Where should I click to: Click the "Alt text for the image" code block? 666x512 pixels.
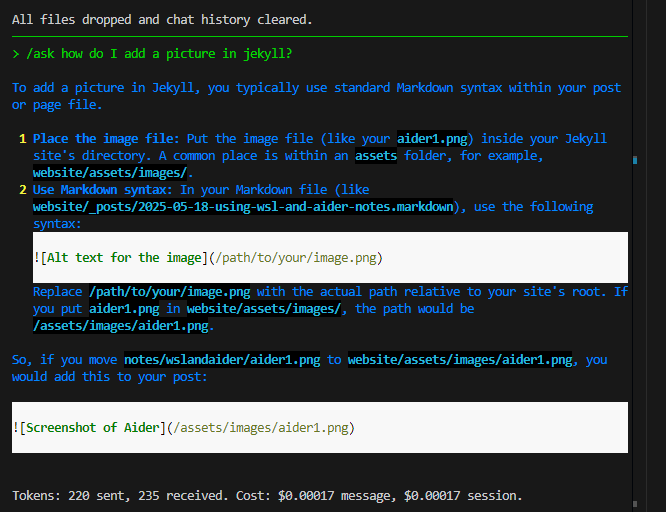click(x=208, y=258)
